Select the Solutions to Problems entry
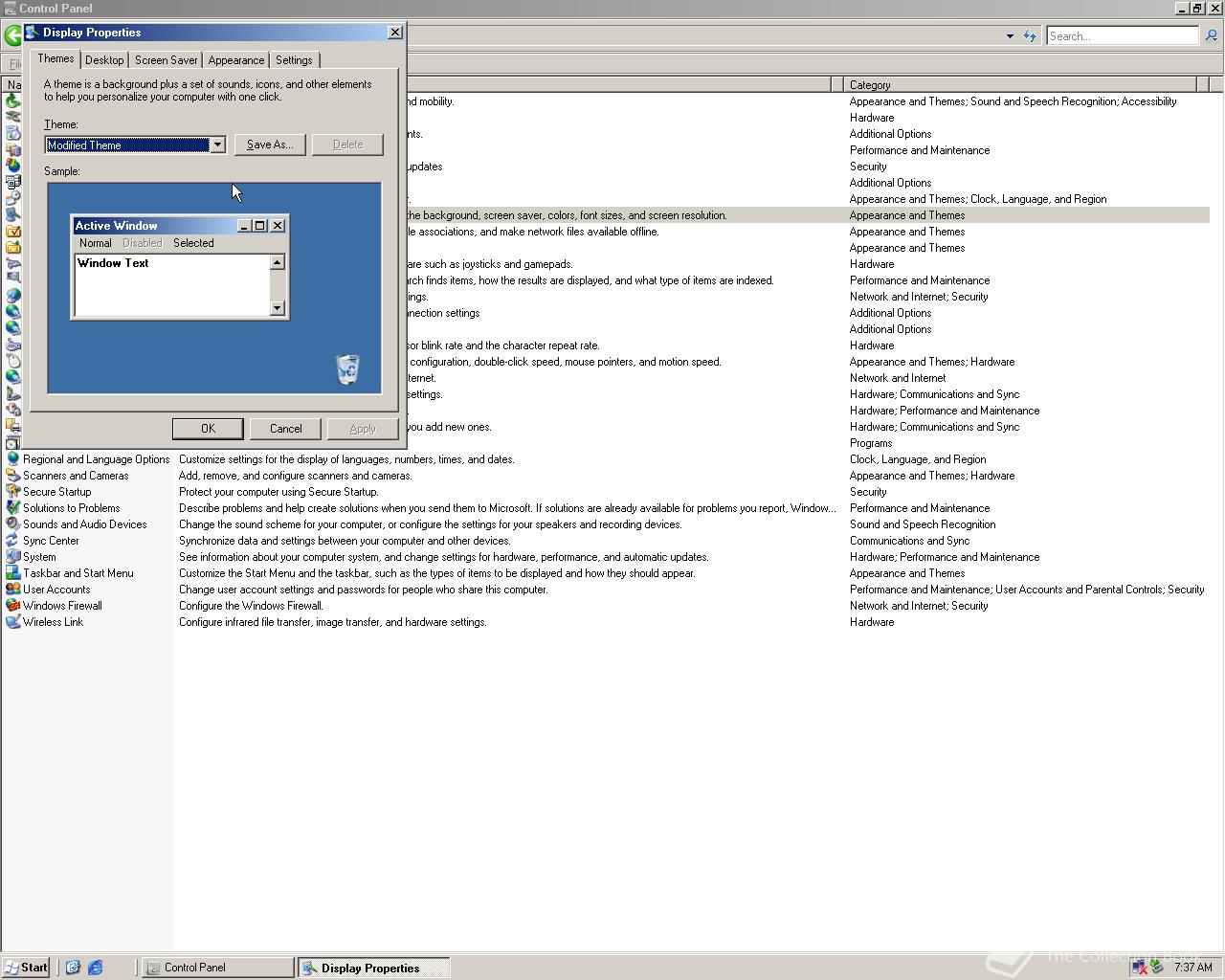Image resolution: width=1225 pixels, height=980 pixels. pyautogui.click(x=72, y=508)
